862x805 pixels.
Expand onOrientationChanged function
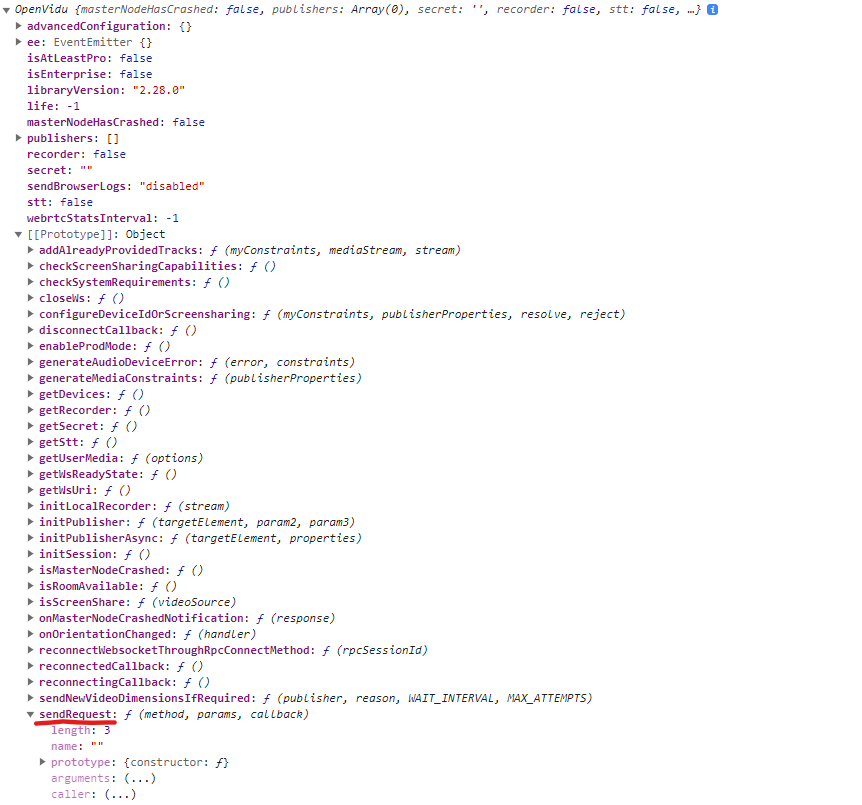coord(31,633)
